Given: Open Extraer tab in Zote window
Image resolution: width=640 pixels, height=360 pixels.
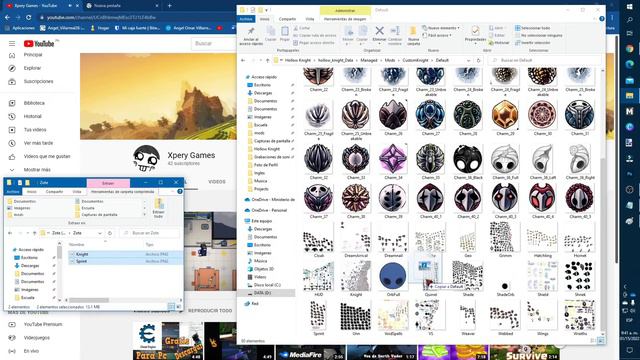Looking at the screenshot, I should pyautogui.click(x=108, y=183).
